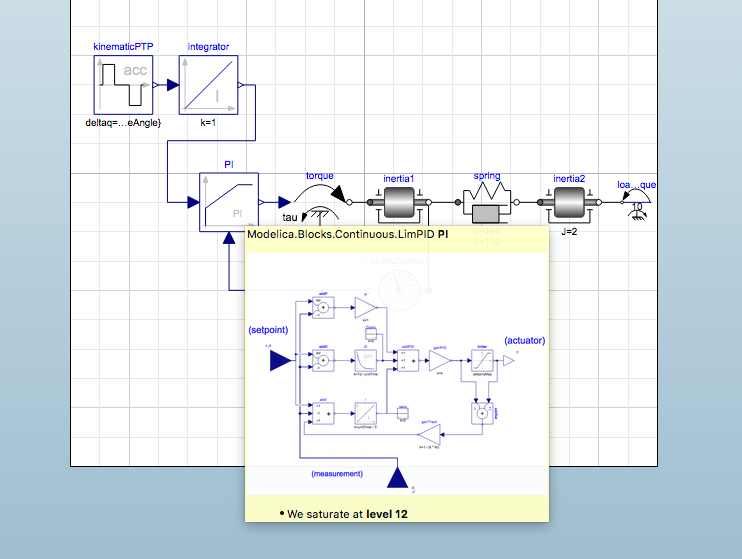Click the actuator output triangle in the preview
742x559 pixels.
509,361
